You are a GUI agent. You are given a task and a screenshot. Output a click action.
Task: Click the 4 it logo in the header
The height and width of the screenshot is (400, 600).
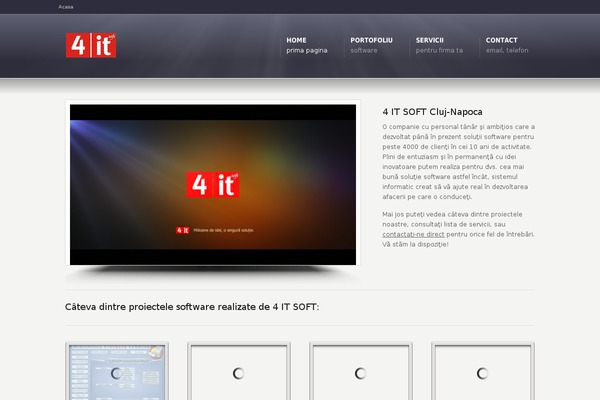(91, 45)
